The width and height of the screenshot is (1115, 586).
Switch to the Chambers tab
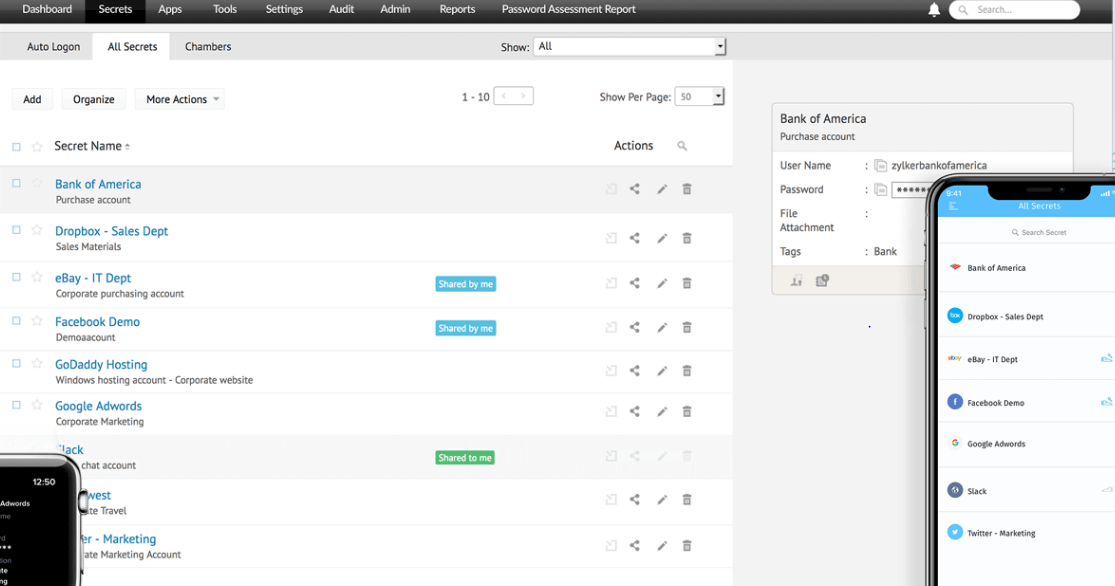(x=208, y=47)
